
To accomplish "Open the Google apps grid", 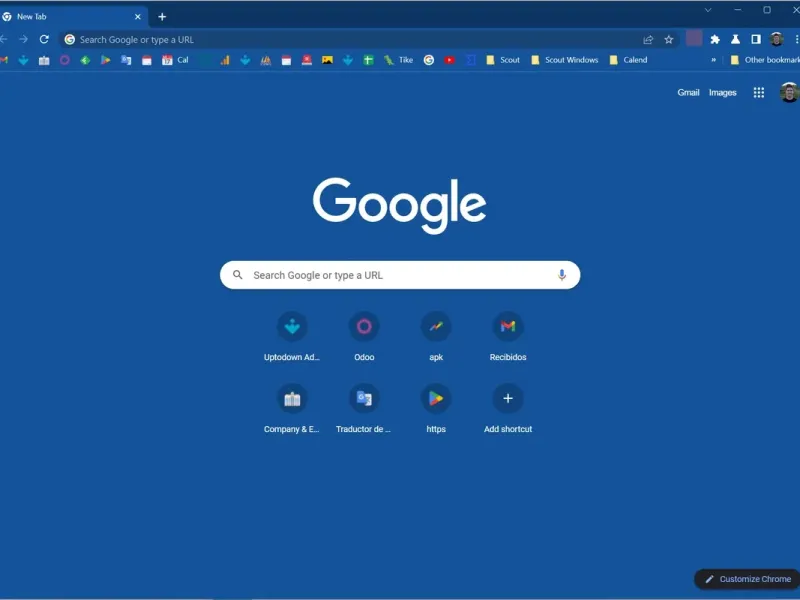I will pyautogui.click(x=759, y=92).
